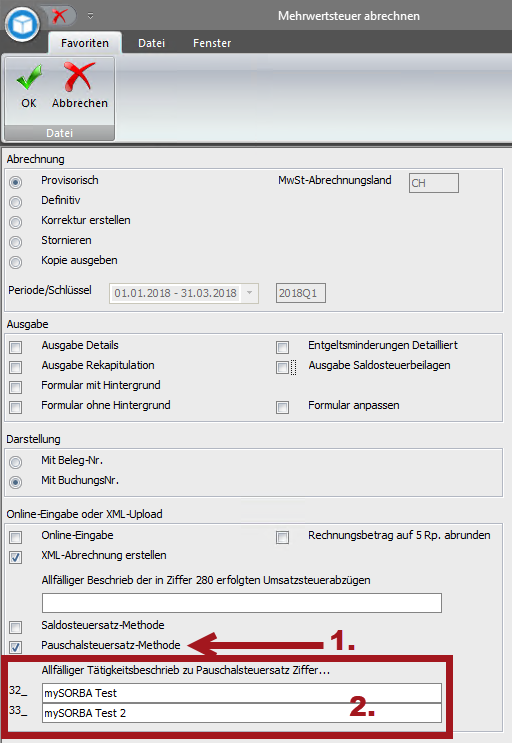Switch to the Fenster ribbon tab
The width and height of the screenshot is (512, 743).
coord(212,43)
